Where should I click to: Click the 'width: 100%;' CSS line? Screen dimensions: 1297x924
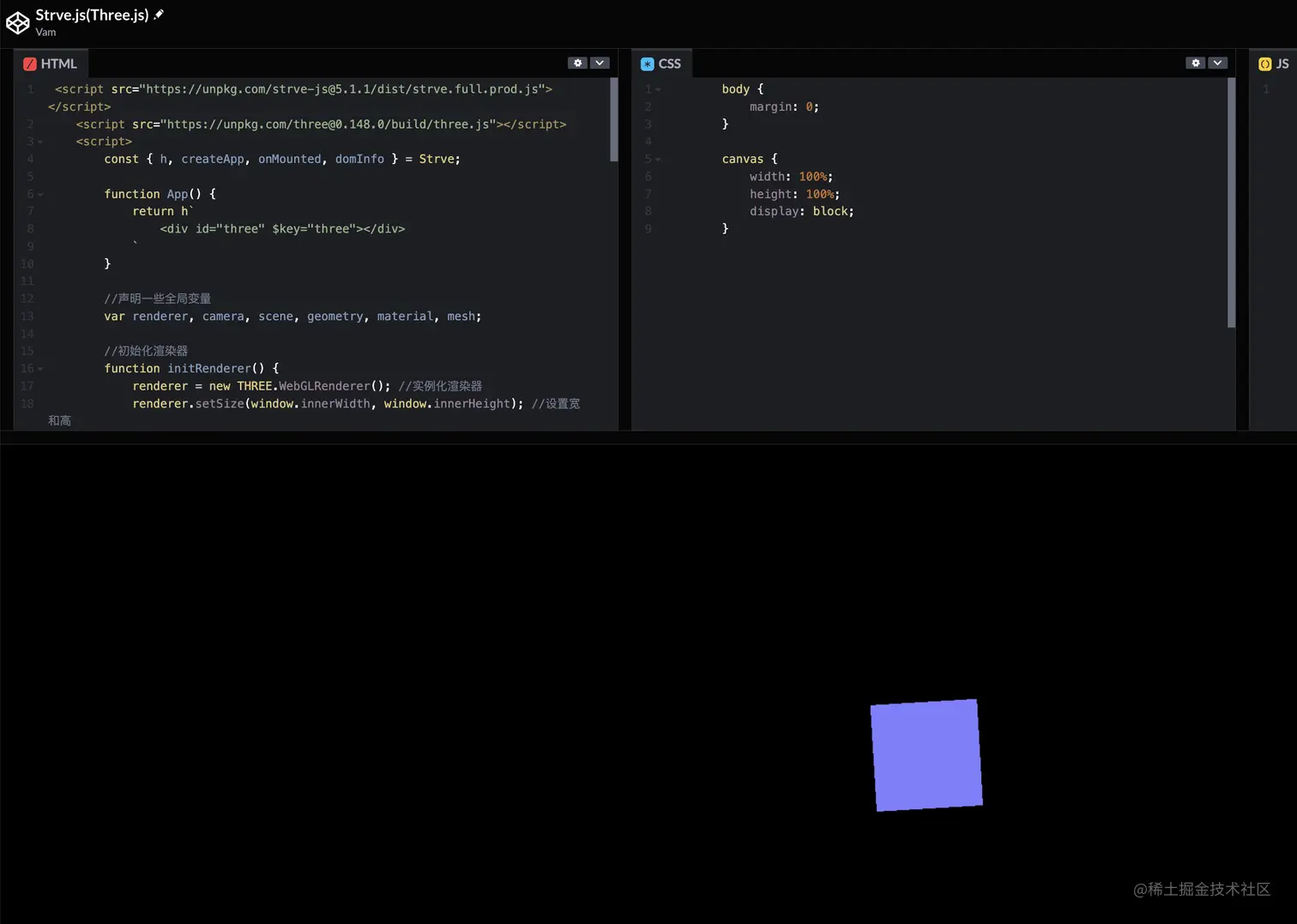(791, 176)
